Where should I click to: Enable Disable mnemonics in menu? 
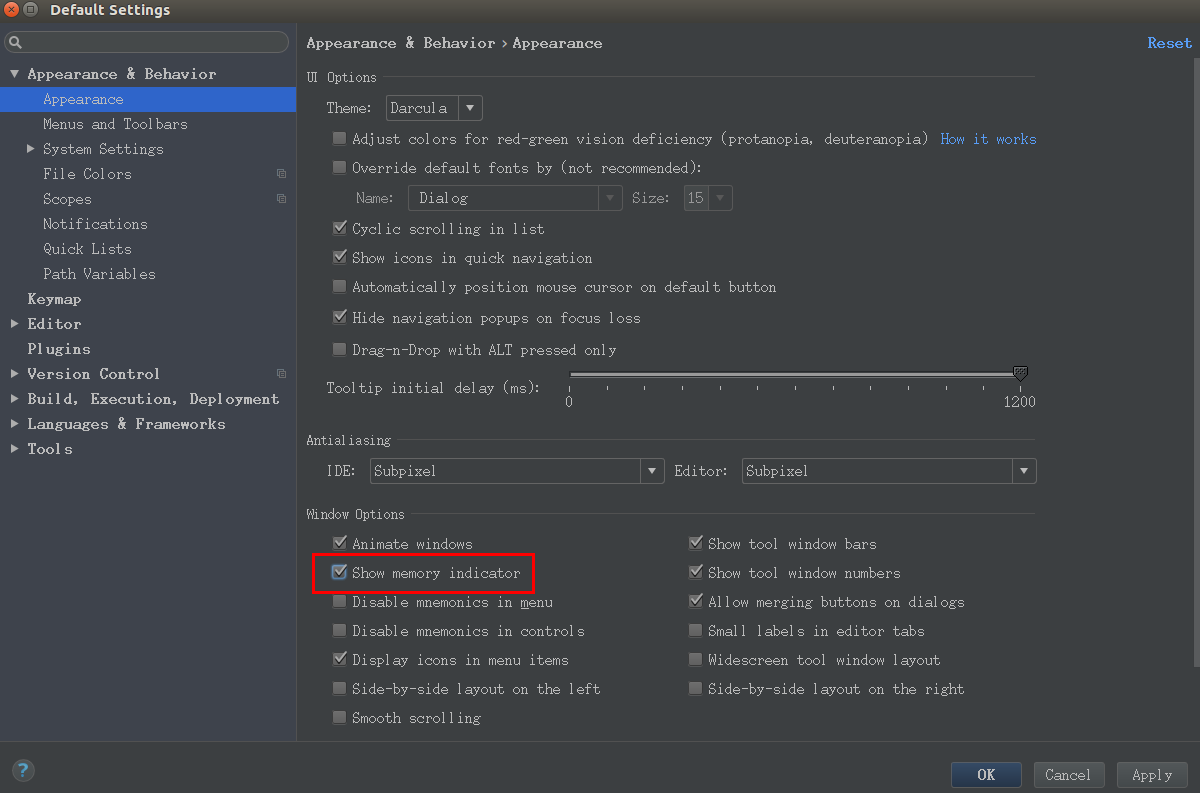click(340, 602)
